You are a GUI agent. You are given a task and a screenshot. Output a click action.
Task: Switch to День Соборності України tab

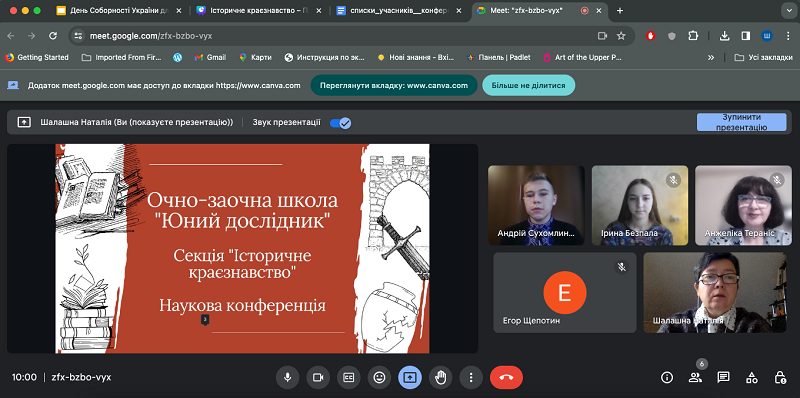[120, 10]
